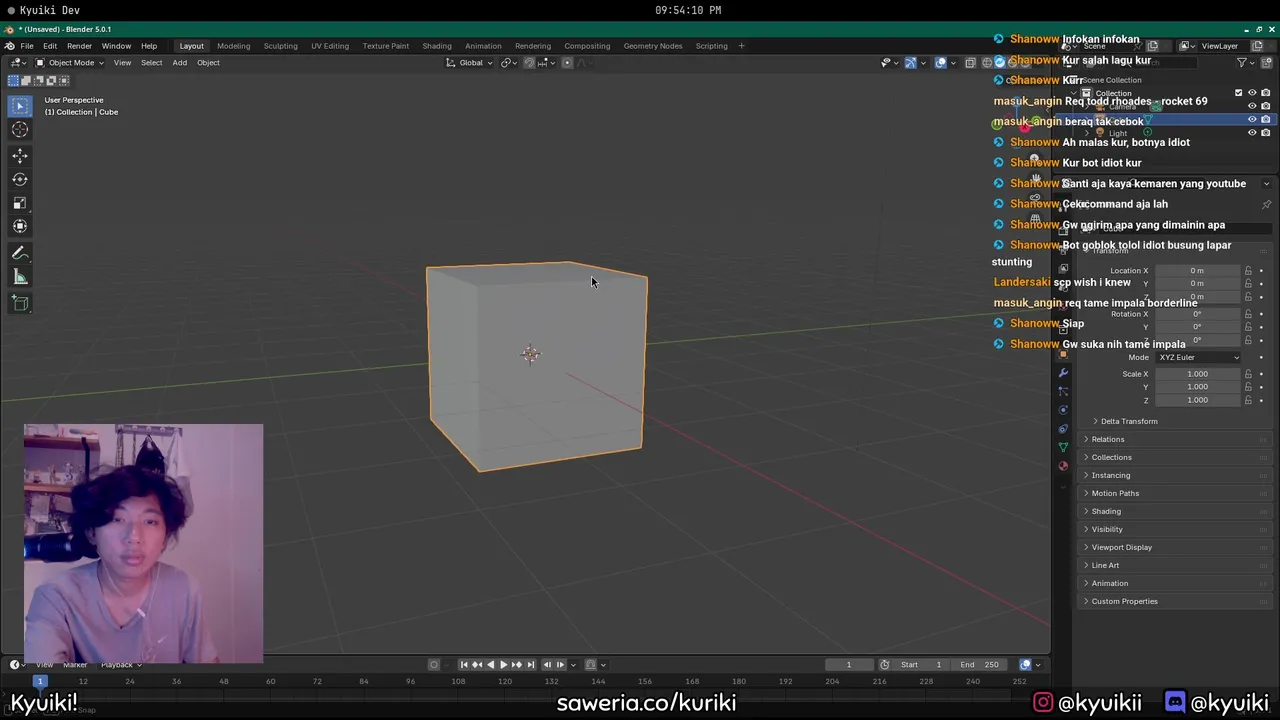Open the File menu
This screenshot has height=720, width=1280.
point(27,46)
